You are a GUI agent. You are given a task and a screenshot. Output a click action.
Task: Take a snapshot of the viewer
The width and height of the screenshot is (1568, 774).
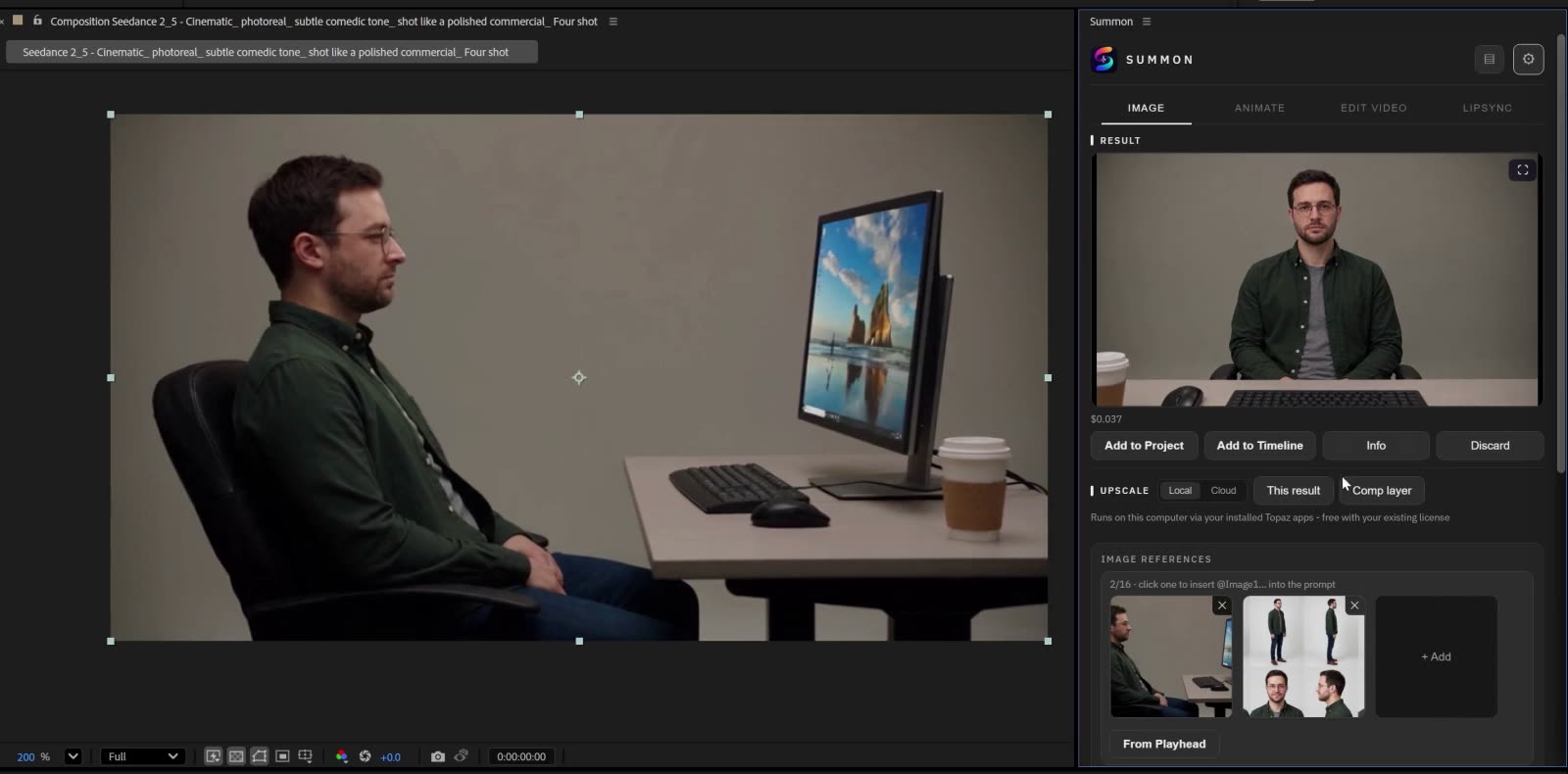click(x=438, y=756)
